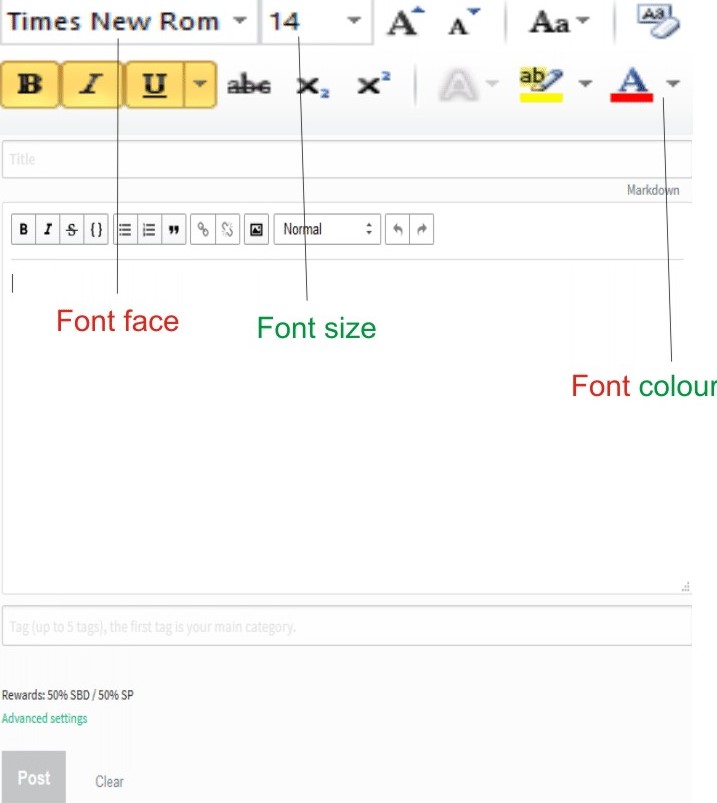Open the Normal heading style dropdown
This screenshot has height=803, width=717.
tap(327, 229)
